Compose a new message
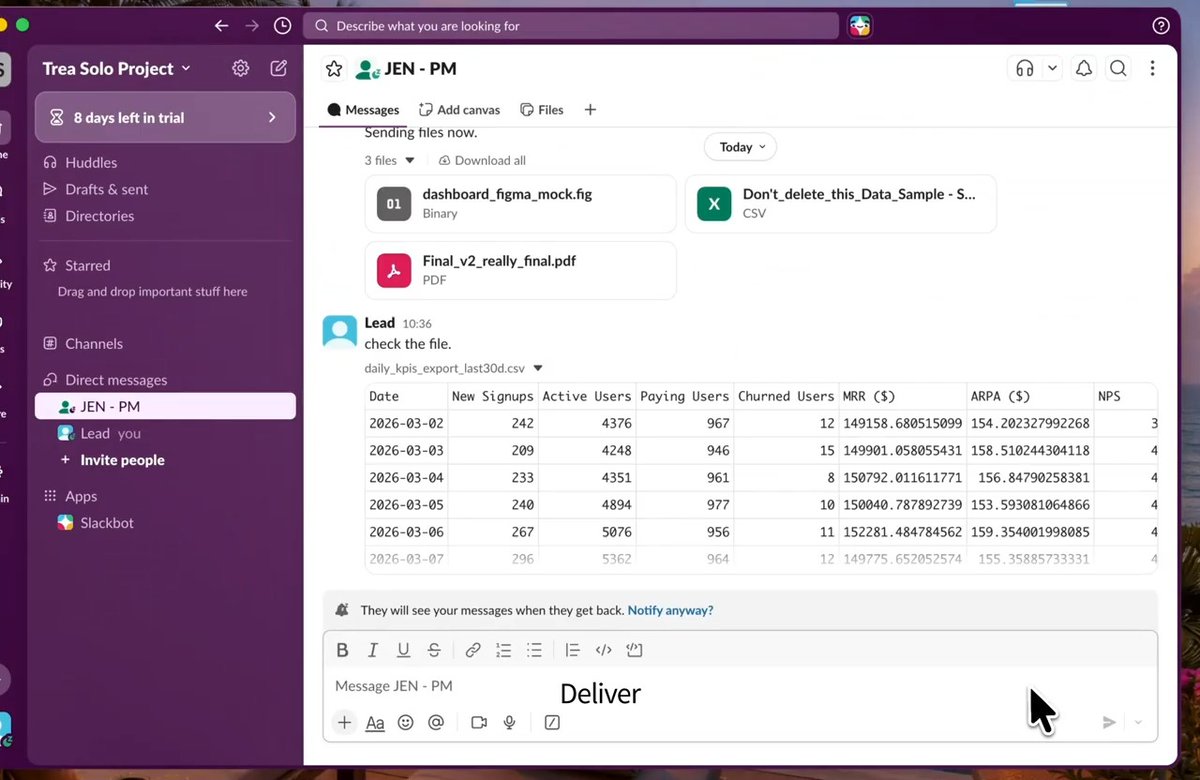The height and width of the screenshot is (780, 1200). click(x=279, y=68)
